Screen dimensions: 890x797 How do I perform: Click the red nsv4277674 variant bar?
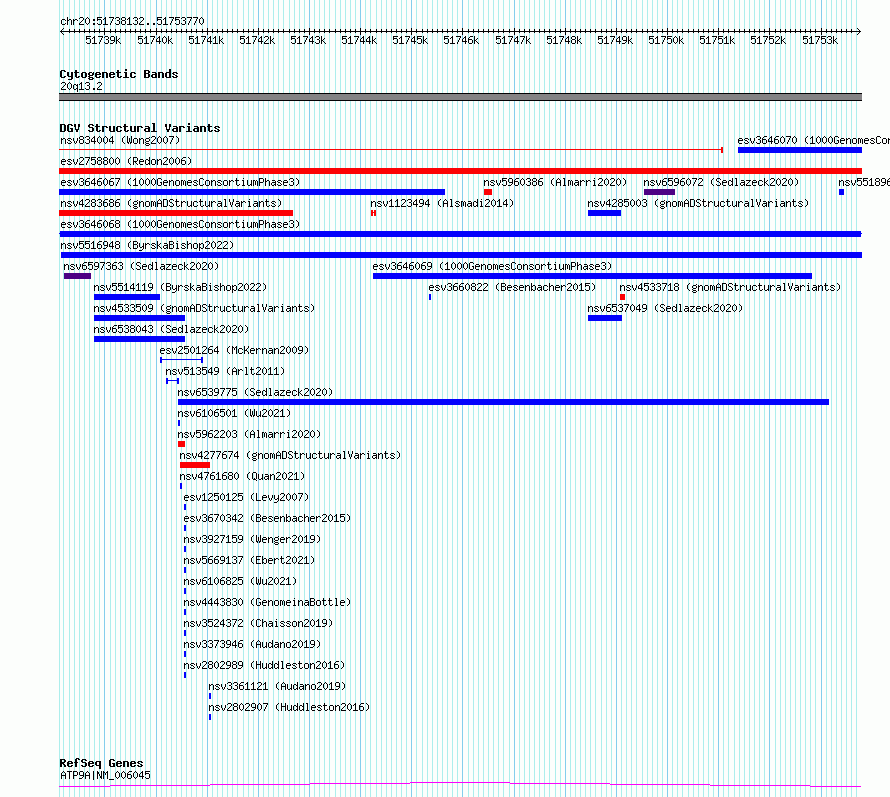click(x=195, y=465)
